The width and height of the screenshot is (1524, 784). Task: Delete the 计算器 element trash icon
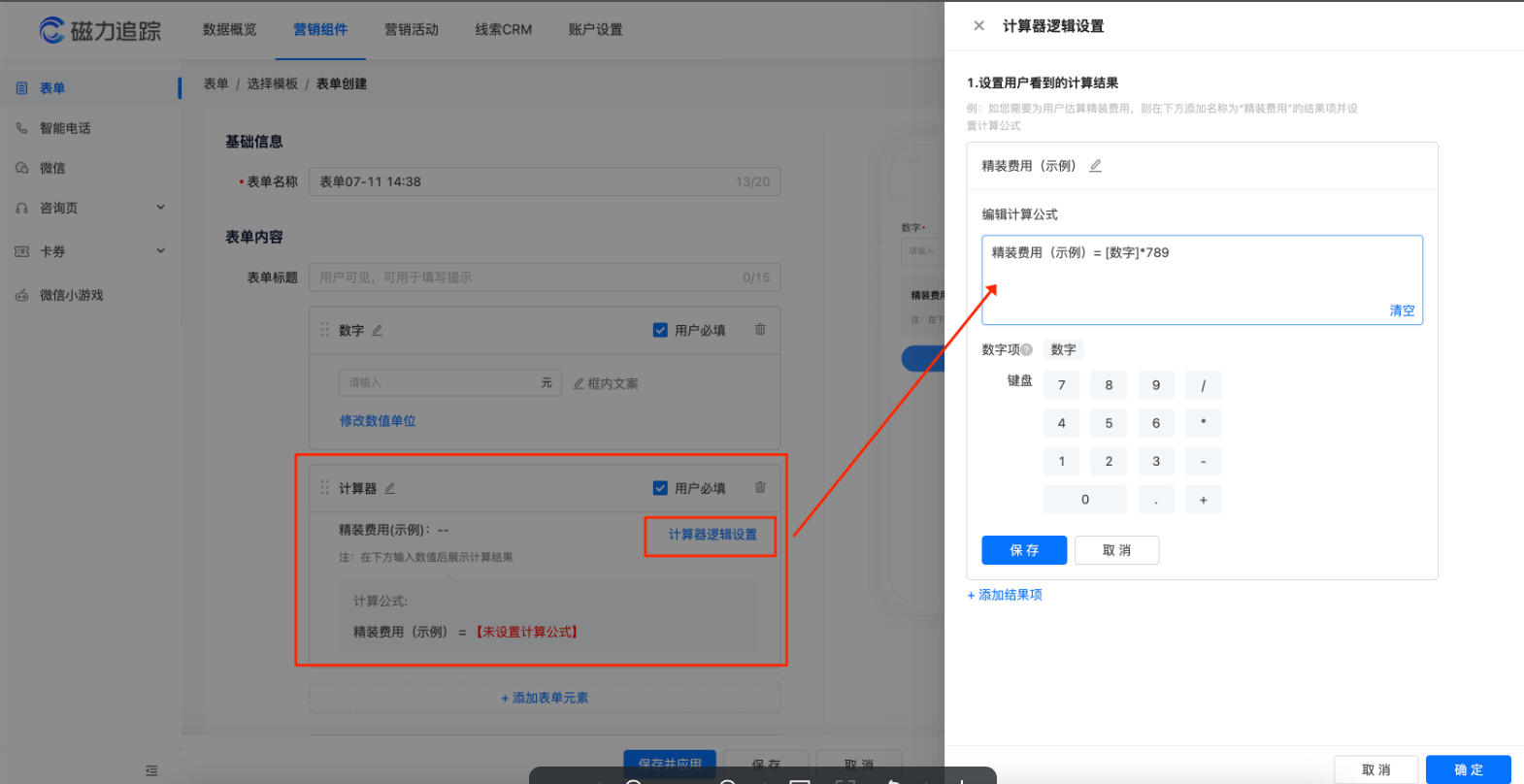click(760, 488)
